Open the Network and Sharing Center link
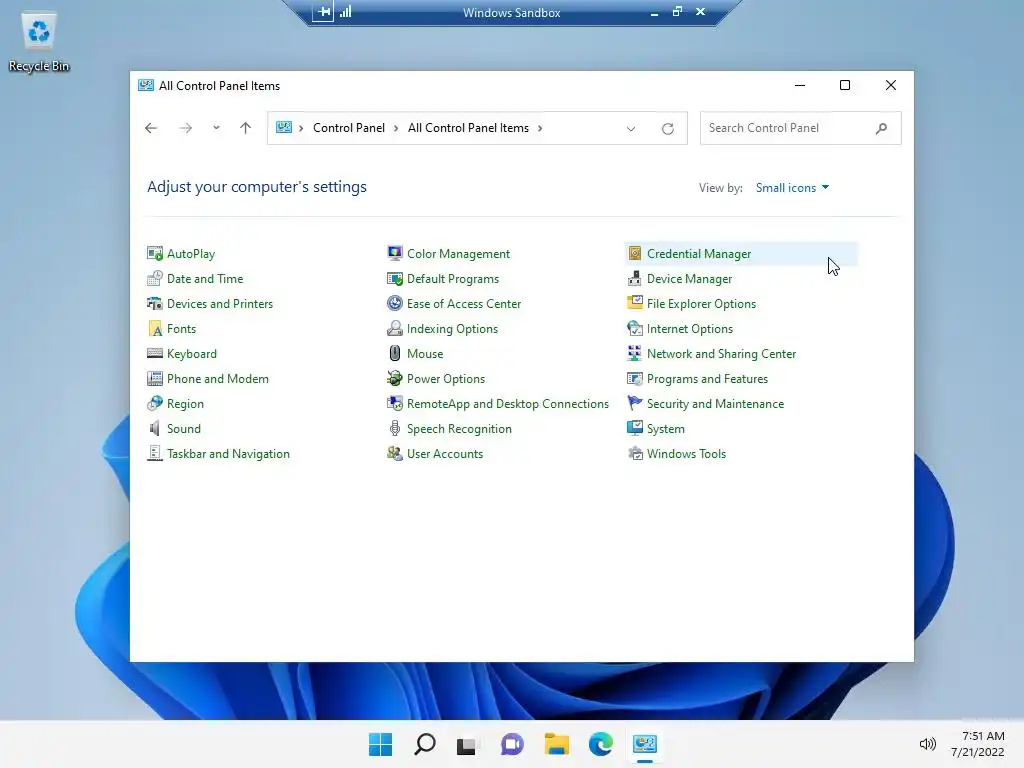 click(722, 354)
